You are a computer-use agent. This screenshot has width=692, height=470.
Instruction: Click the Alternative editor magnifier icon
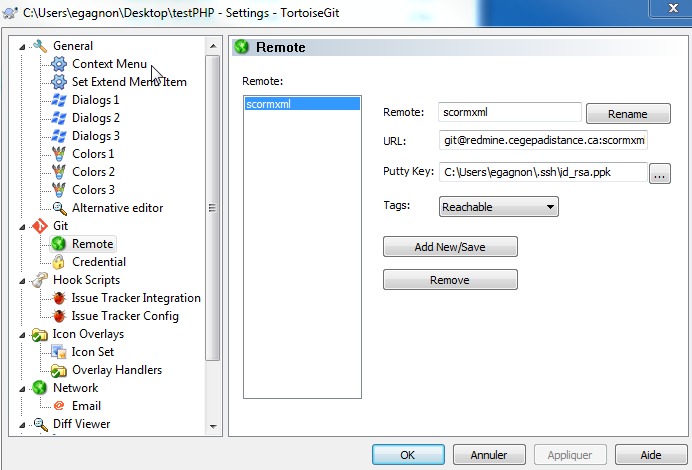pyautogui.click(x=59, y=208)
